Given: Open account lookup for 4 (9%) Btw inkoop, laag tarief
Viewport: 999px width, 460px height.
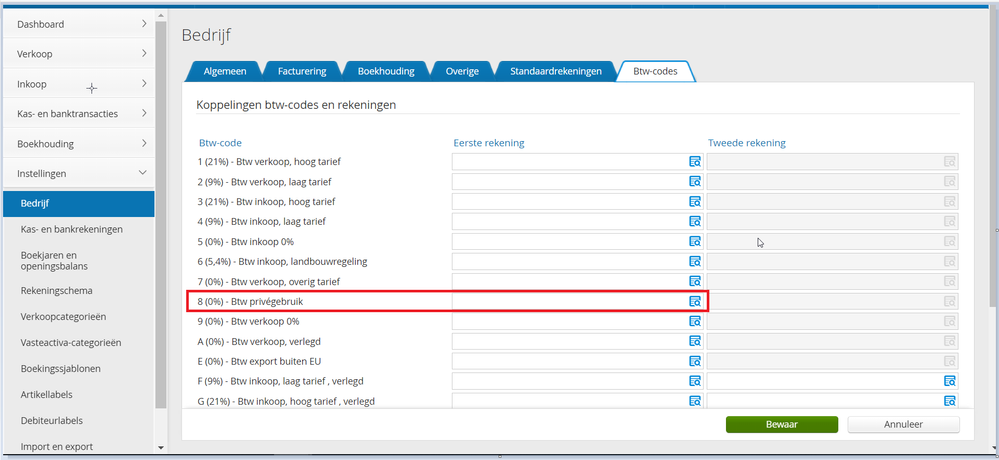Looking at the screenshot, I should [x=694, y=222].
